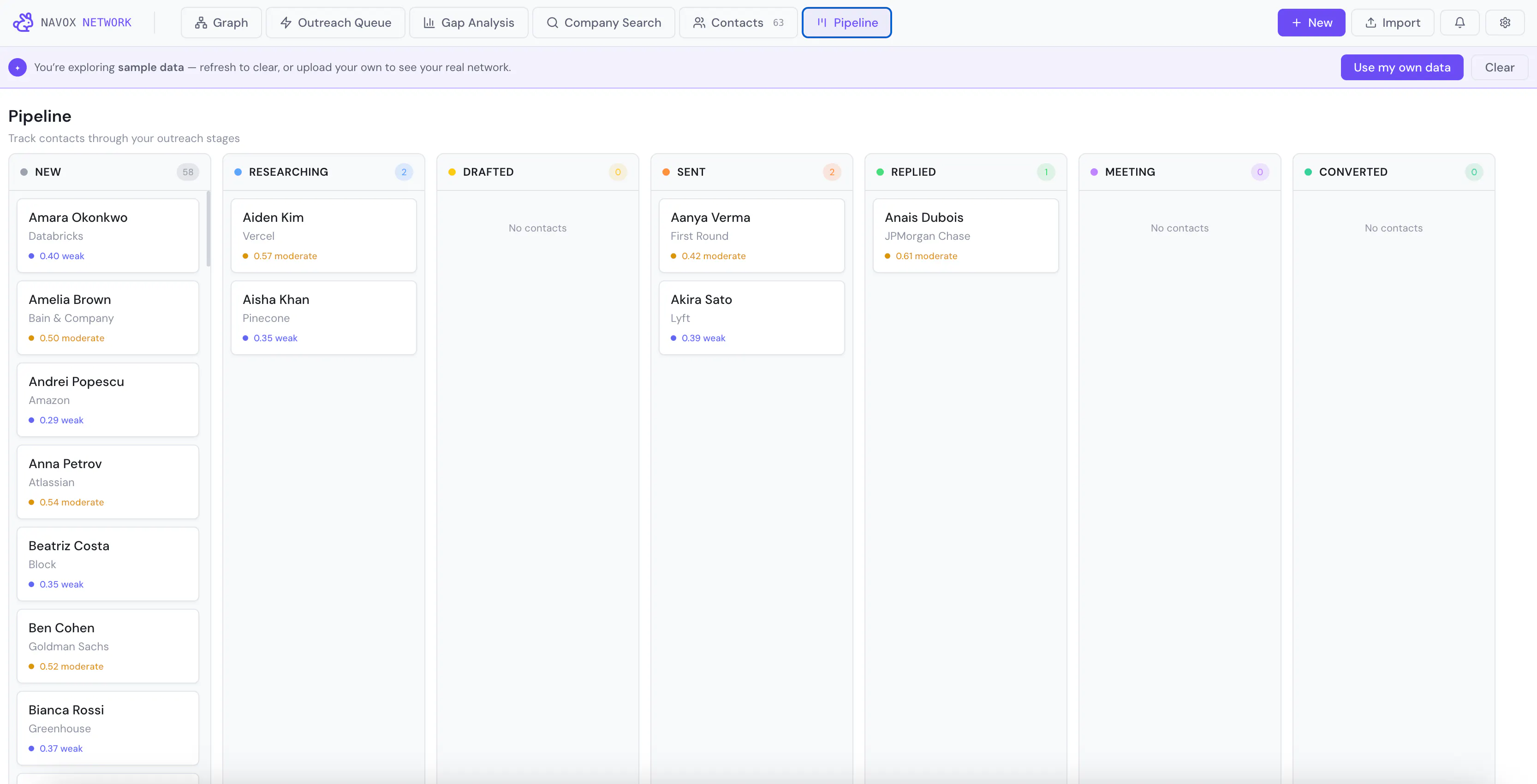This screenshot has height=784, width=1537.
Task: Switch to the Graph tab
Action: coord(221,23)
